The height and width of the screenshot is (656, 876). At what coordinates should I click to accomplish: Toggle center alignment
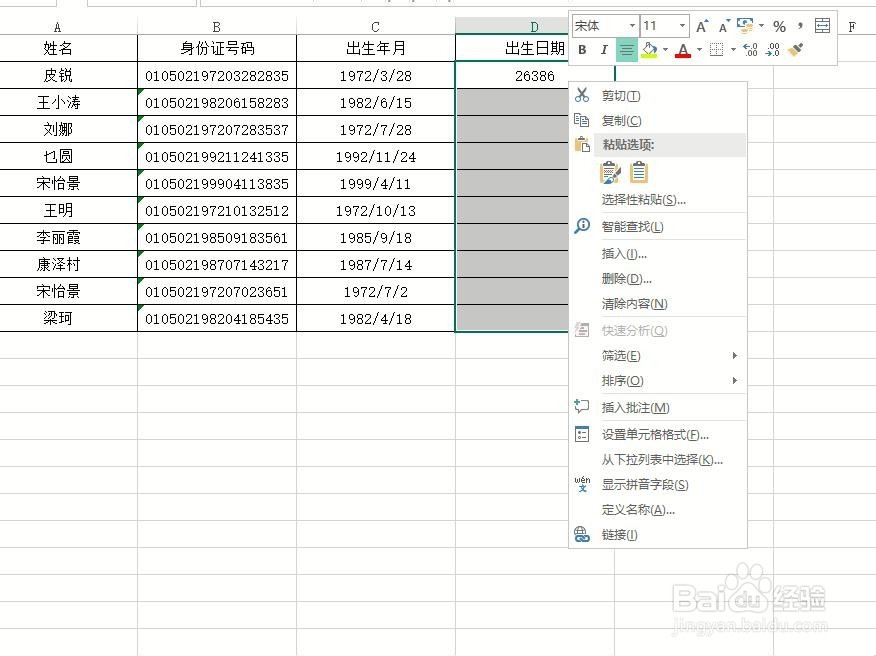coord(627,49)
